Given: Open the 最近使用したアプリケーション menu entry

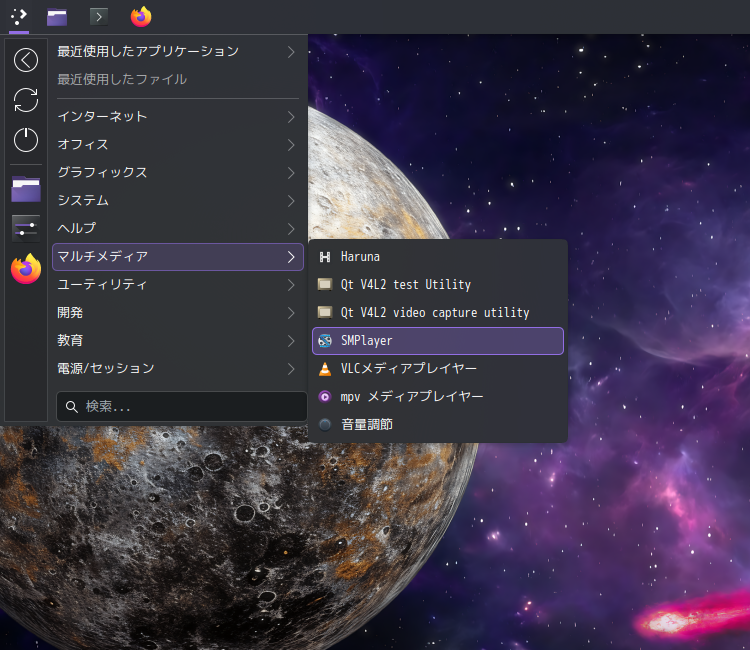Looking at the screenshot, I should [178, 52].
